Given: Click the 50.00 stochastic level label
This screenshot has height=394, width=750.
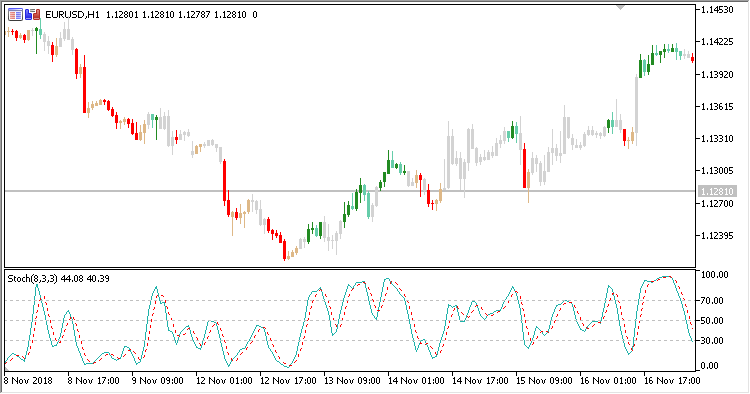Looking at the screenshot, I should pyautogui.click(x=712, y=321).
